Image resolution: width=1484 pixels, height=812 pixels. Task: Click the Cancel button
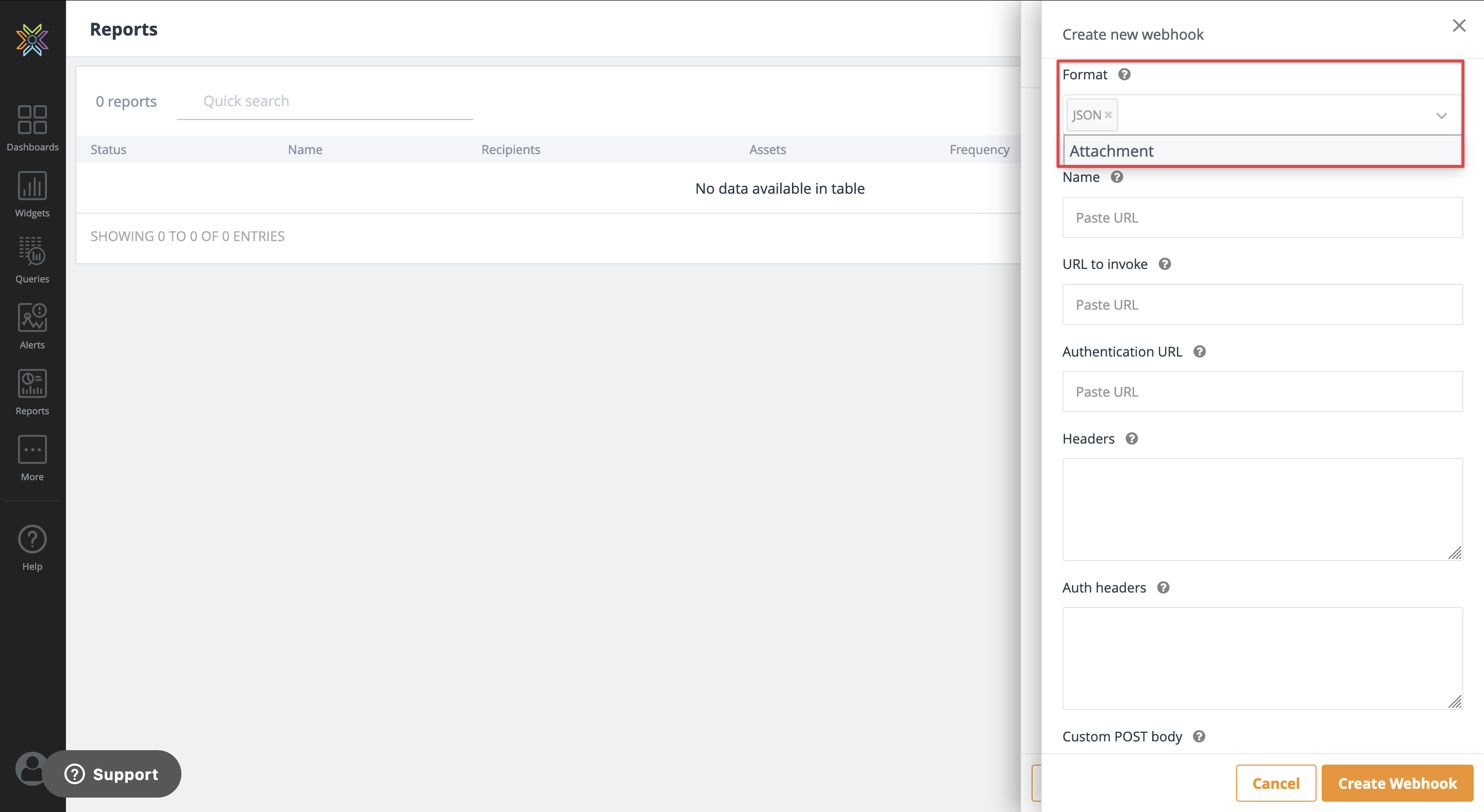1275,783
